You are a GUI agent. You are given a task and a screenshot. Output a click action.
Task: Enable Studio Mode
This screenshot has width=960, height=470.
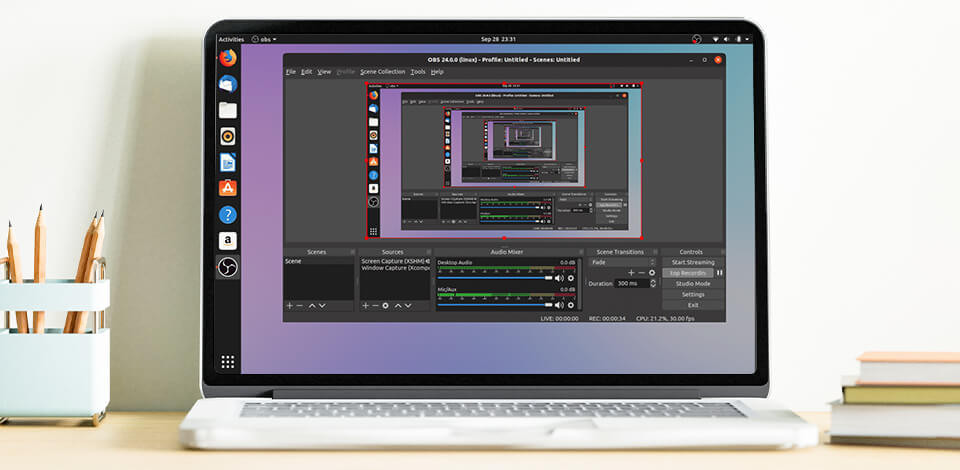[692, 284]
